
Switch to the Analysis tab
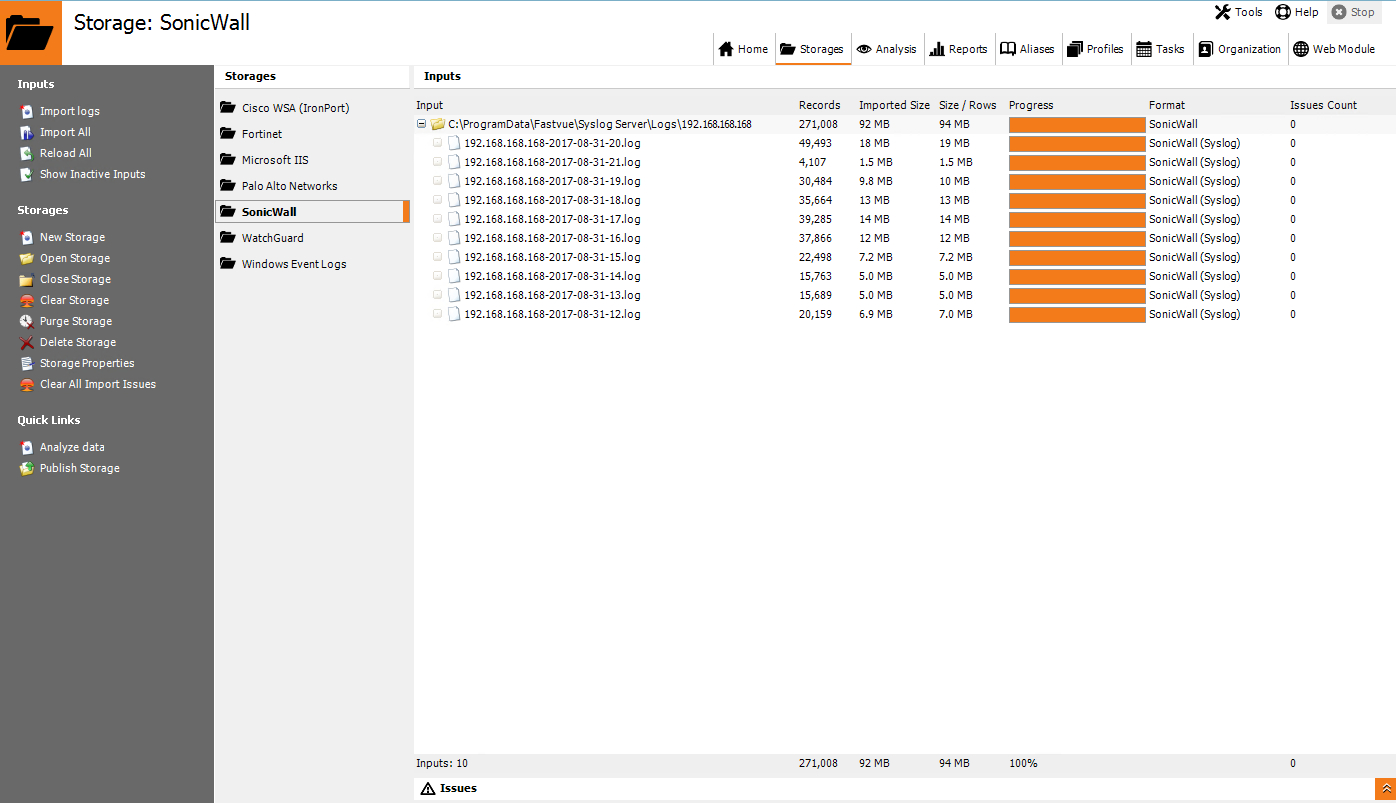click(x=887, y=49)
